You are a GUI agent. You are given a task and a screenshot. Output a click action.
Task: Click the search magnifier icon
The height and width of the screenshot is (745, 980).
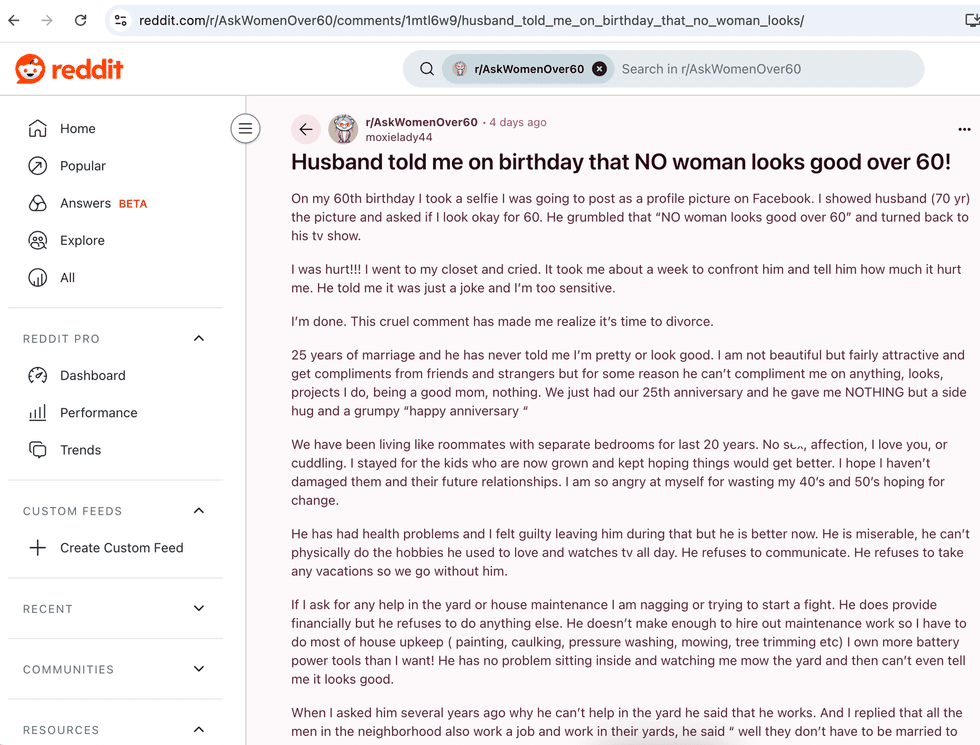point(427,69)
